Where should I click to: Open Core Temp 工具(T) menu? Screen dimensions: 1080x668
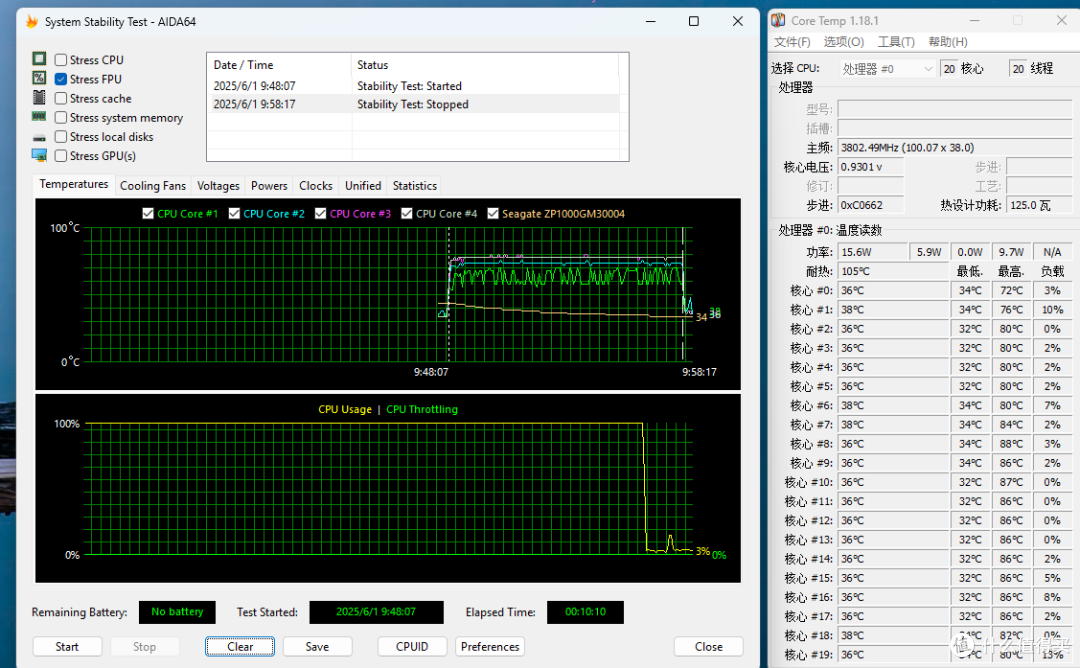[x=896, y=42]
